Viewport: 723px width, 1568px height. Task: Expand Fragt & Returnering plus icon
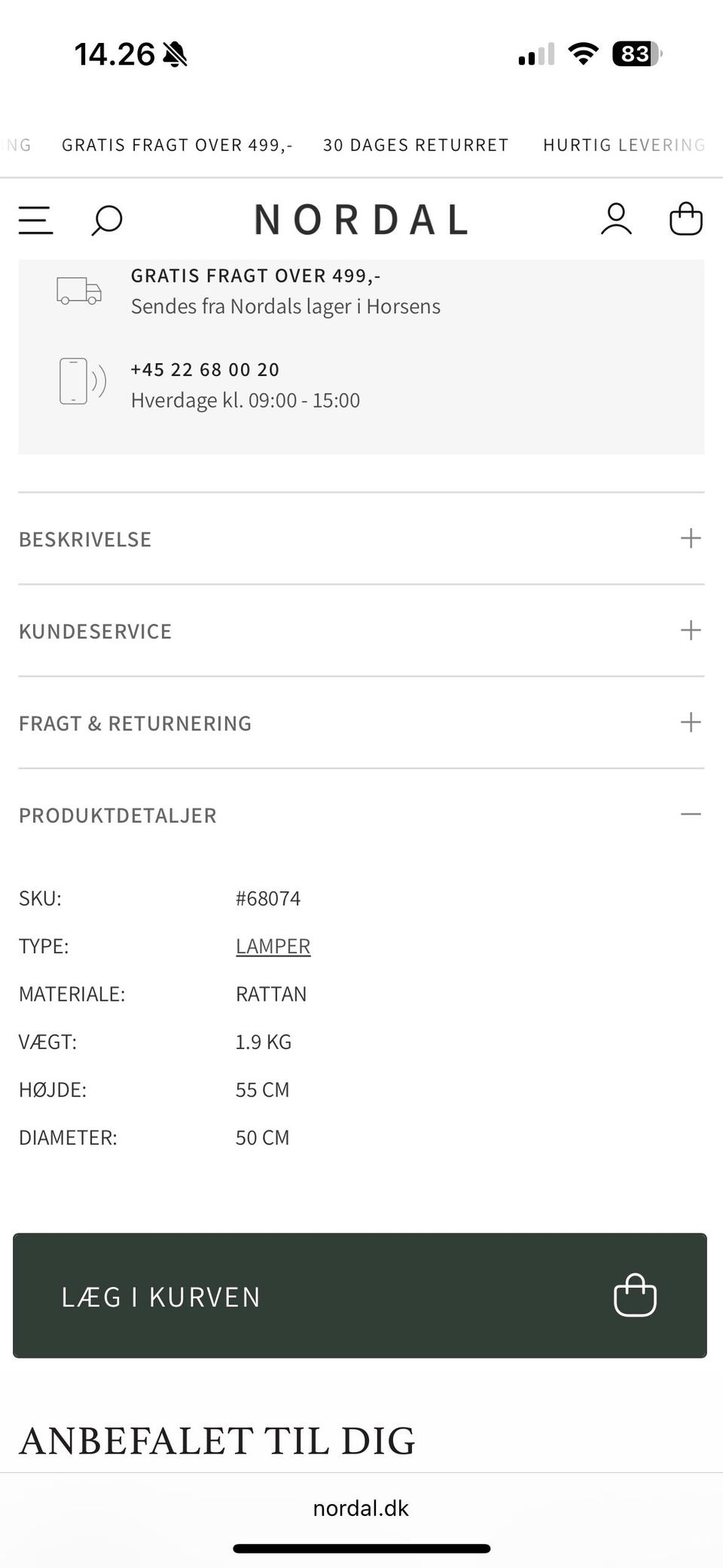(x=690, y=723)
